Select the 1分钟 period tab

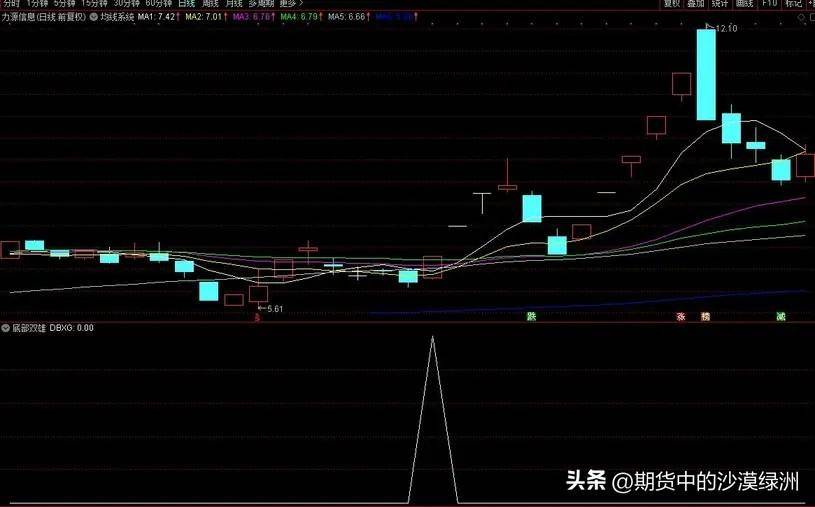37,3
